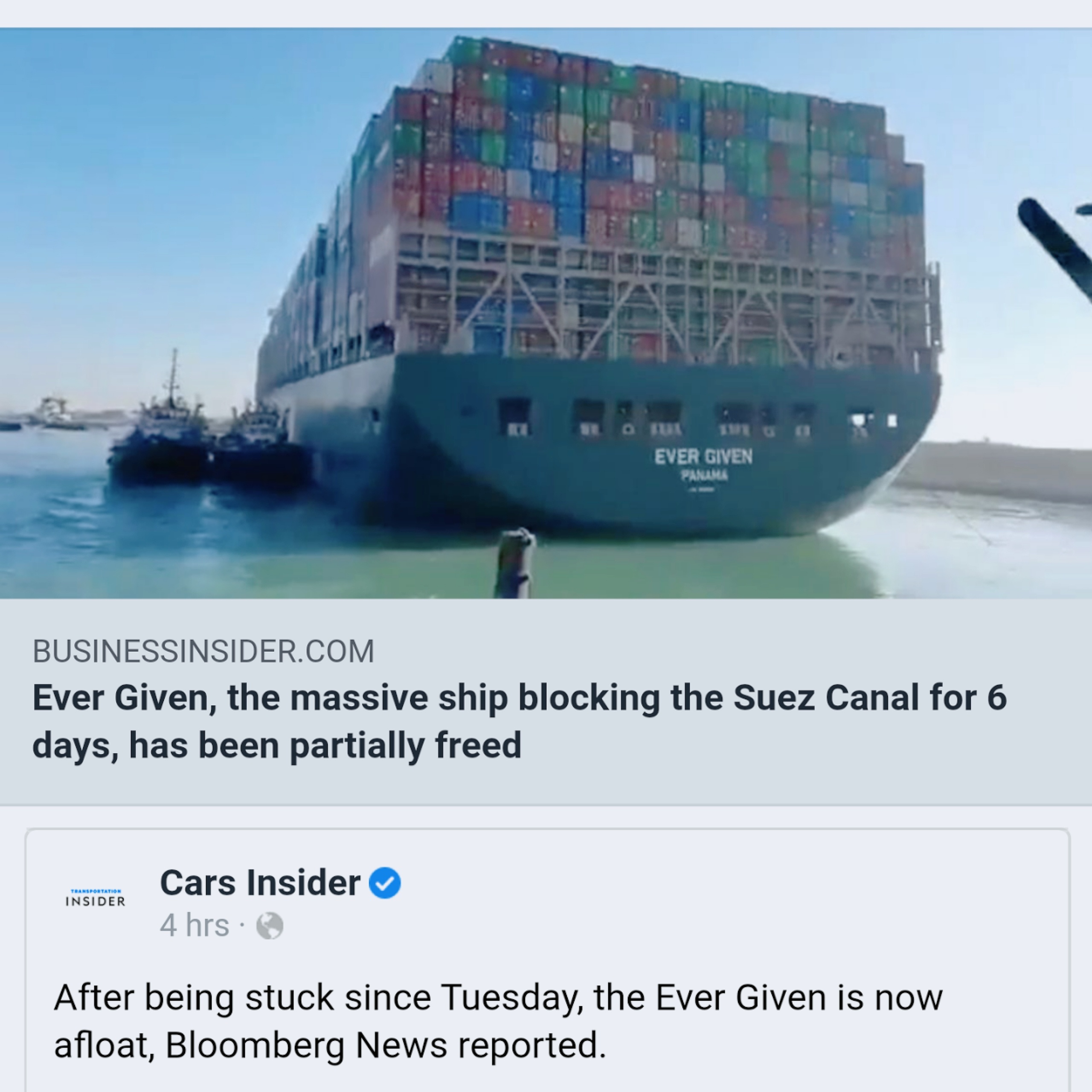The height and width of the screenshot is (1092, 1092).
Task: Click the BUSINESSINSIDER.COM source label
Action: (x=203, y=651)
